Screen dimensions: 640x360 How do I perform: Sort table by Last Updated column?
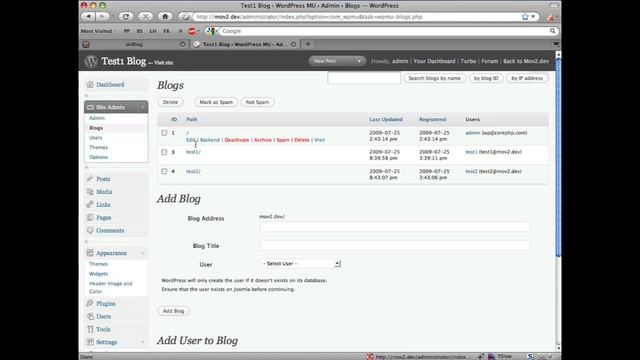[386, 120]
